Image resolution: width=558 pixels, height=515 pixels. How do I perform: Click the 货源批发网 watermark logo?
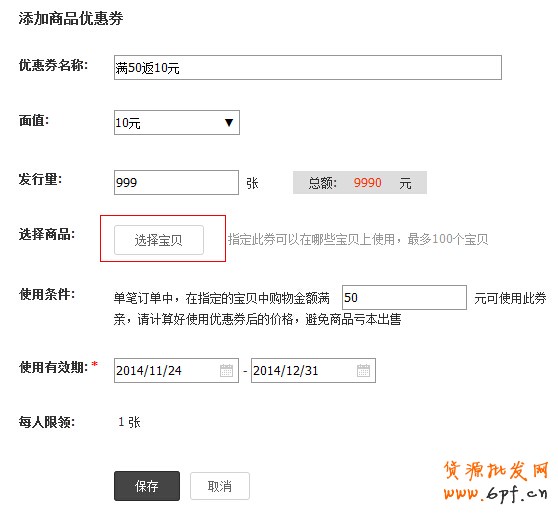click(496, 471)
